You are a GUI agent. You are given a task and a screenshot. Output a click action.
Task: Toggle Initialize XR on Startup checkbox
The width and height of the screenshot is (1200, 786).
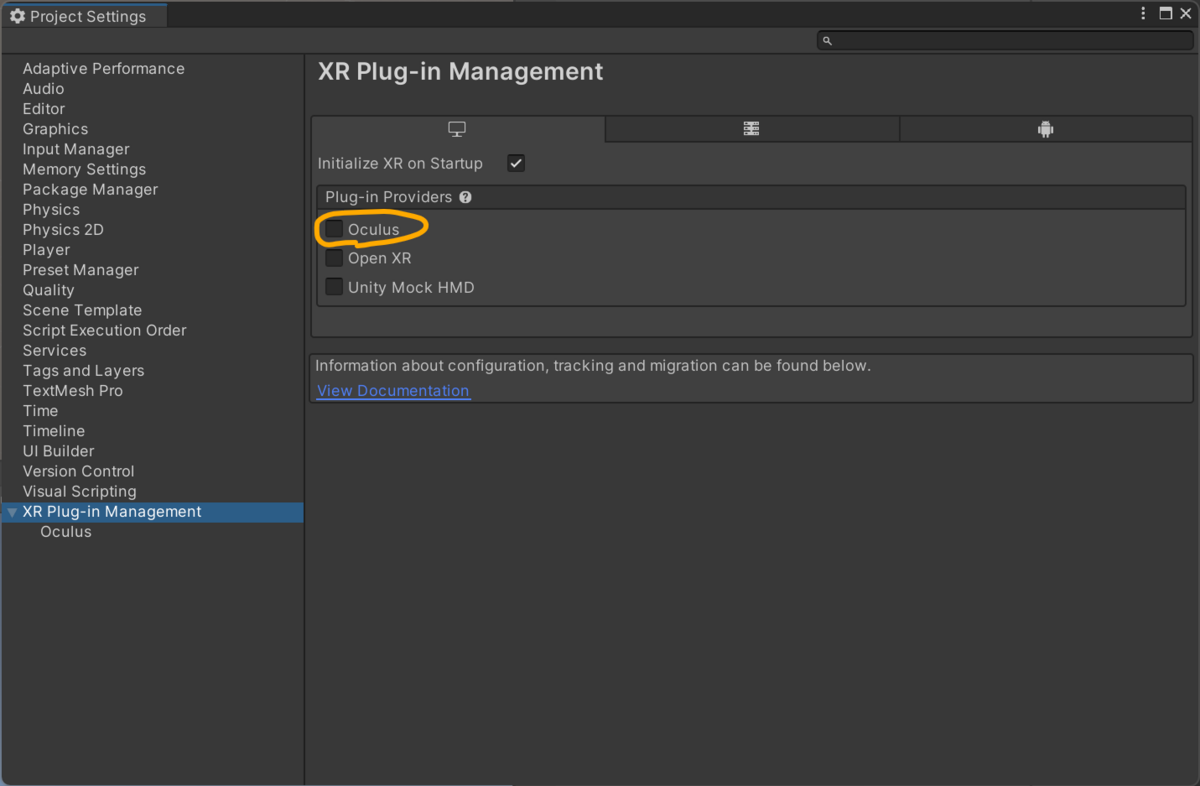click(x=516, y=163)
